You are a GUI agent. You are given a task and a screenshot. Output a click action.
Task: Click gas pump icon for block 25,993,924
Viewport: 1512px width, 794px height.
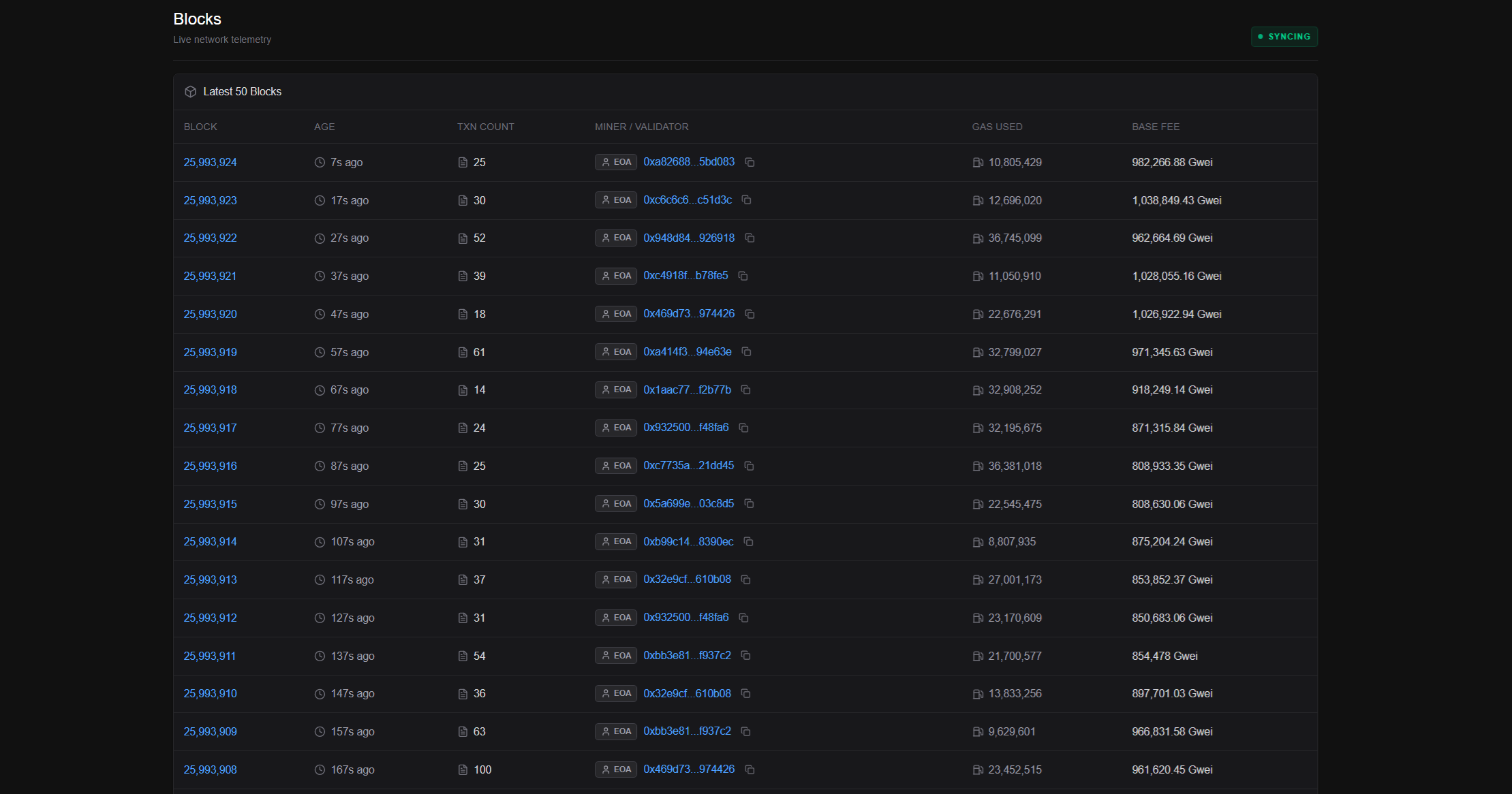(978, 163)
